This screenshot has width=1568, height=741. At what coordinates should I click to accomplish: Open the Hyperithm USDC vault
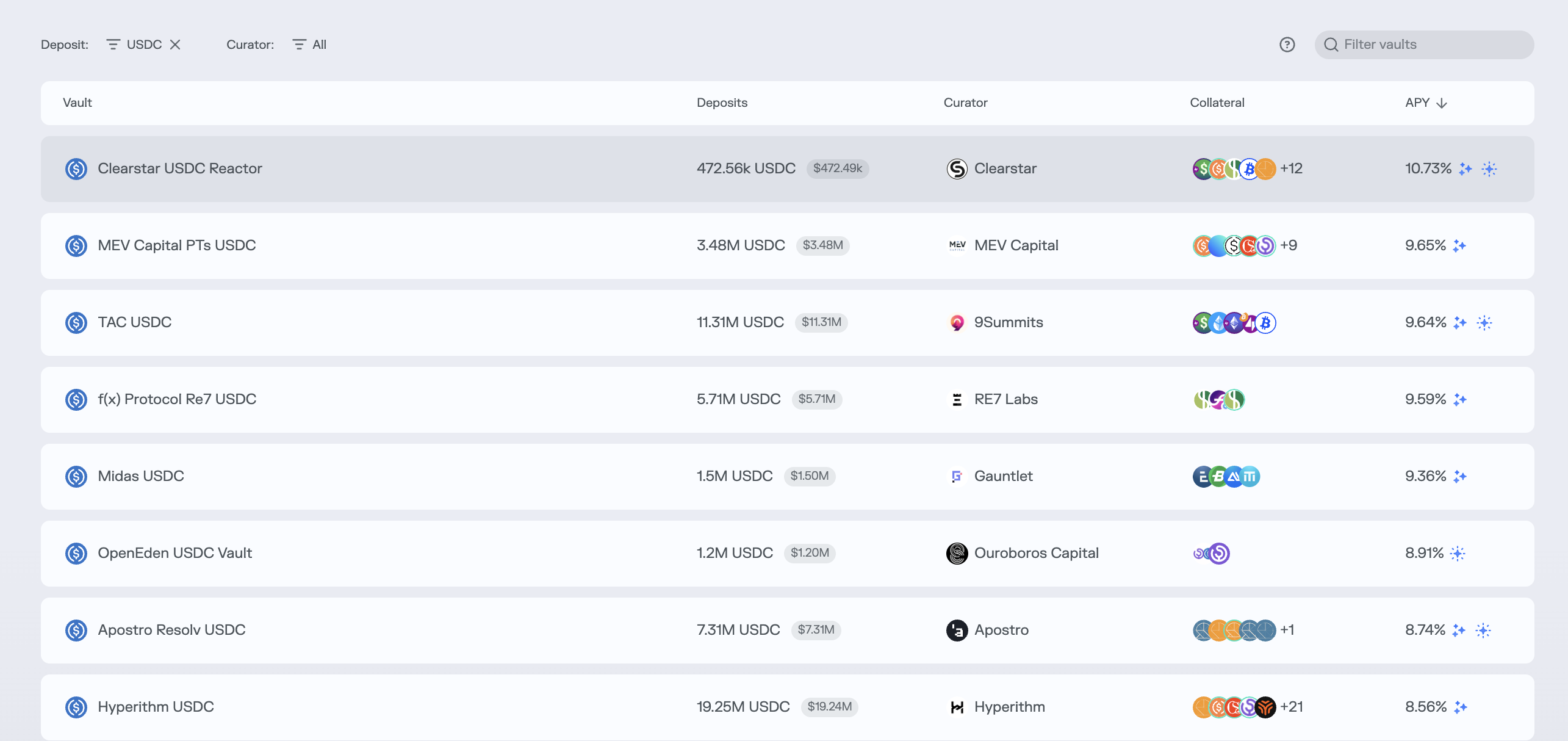(787, 707)
